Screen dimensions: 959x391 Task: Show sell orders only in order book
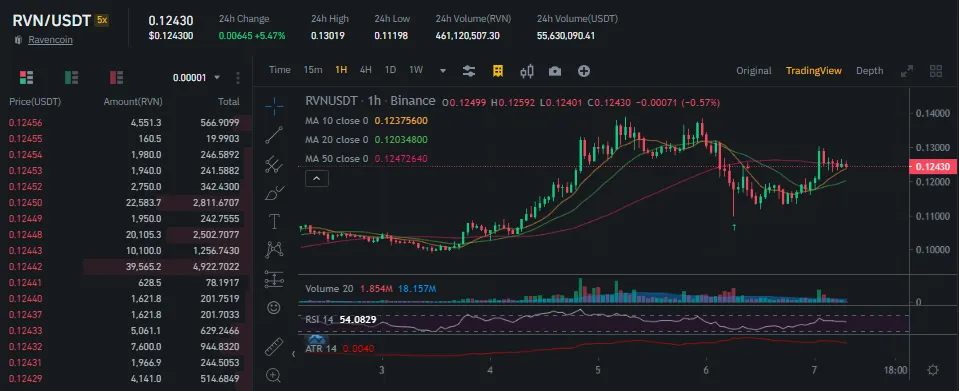[x=116, y=78]
